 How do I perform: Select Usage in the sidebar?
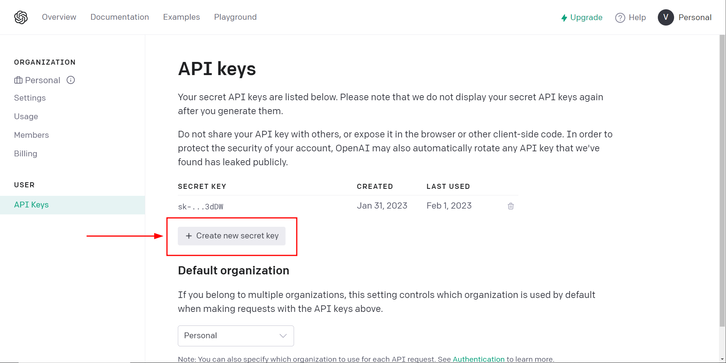pos(26,116)
